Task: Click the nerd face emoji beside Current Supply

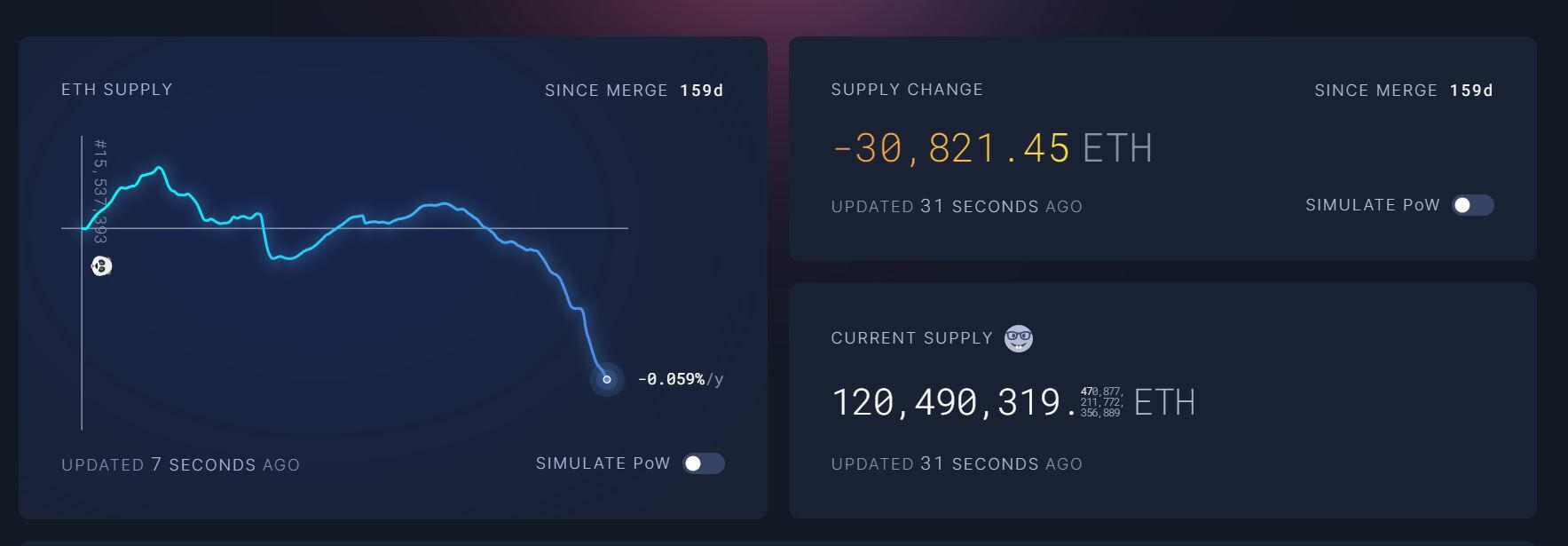Action: point(1018,338)
